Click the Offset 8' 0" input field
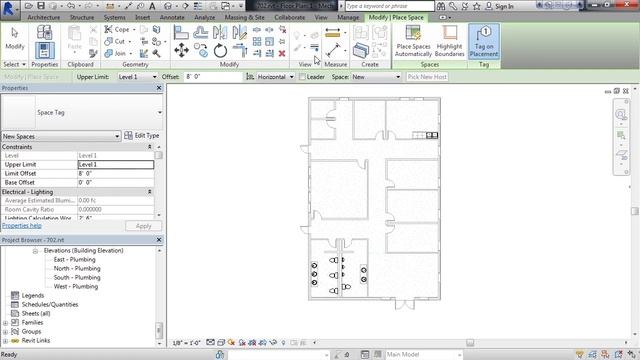 click(213, 77)
